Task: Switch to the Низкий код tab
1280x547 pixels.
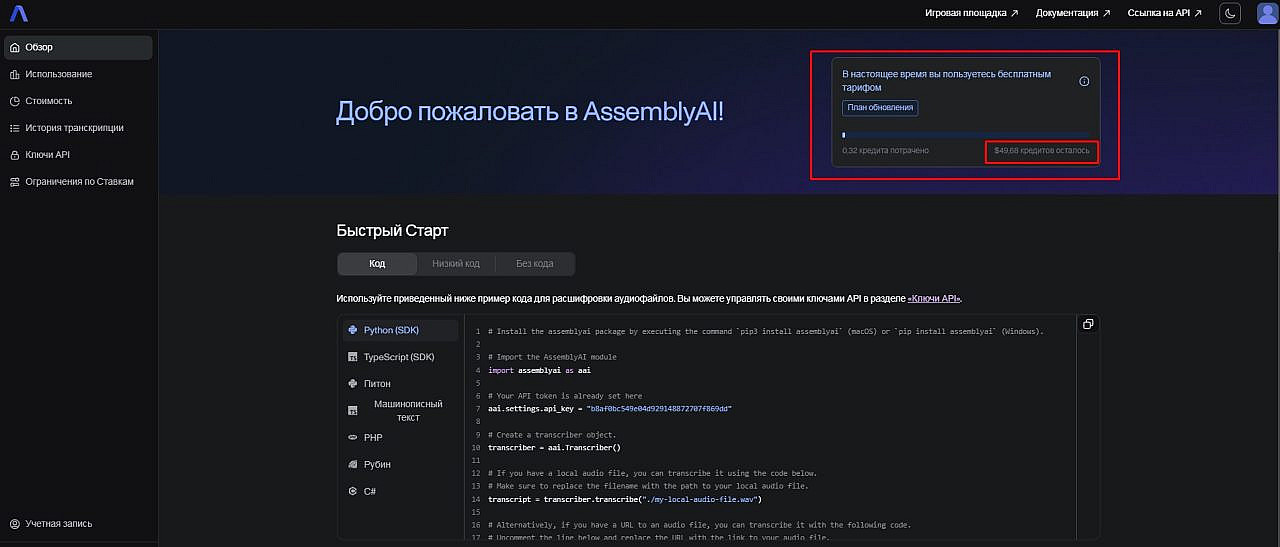Action: pyautogui.click(x=456, y=263)
